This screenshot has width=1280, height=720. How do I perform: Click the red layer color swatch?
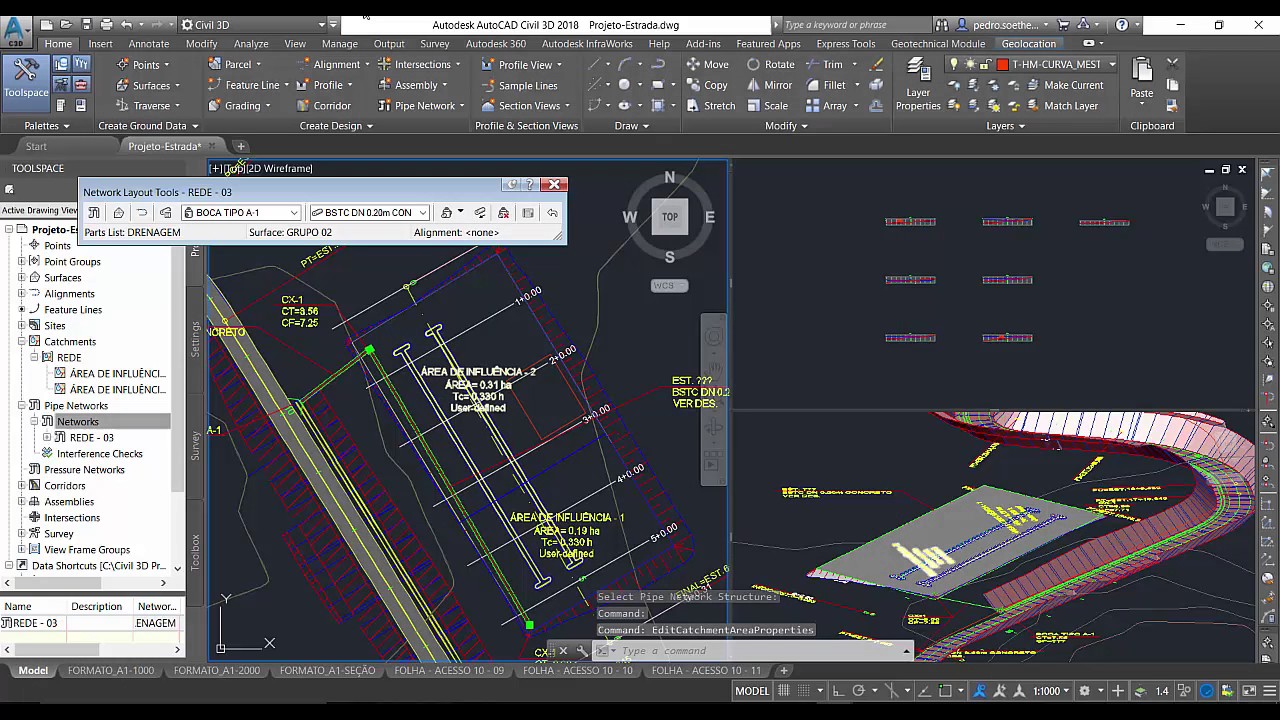pos(1003,64)
